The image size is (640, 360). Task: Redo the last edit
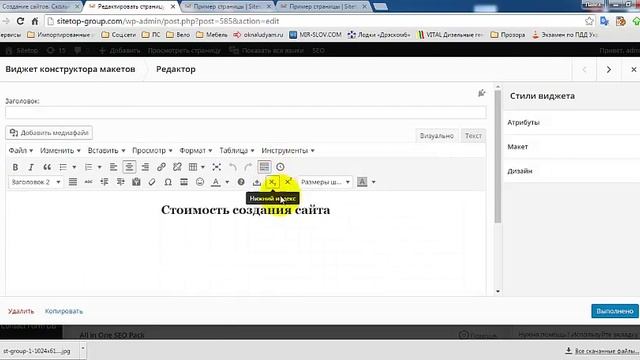click(248, 167)
